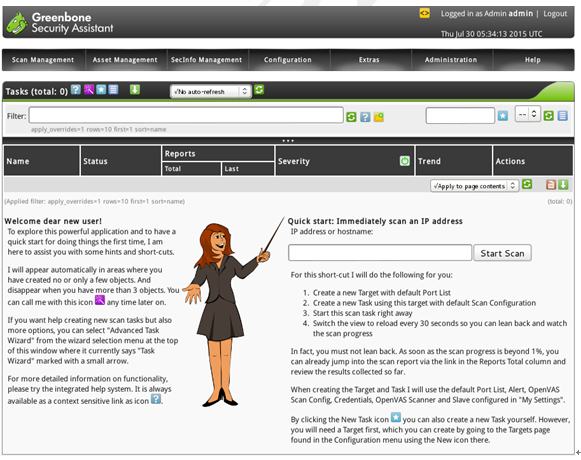Open filter help question mark icon
Screen dimensions: 581x460
pyautogui.click(x=365, y=117)
